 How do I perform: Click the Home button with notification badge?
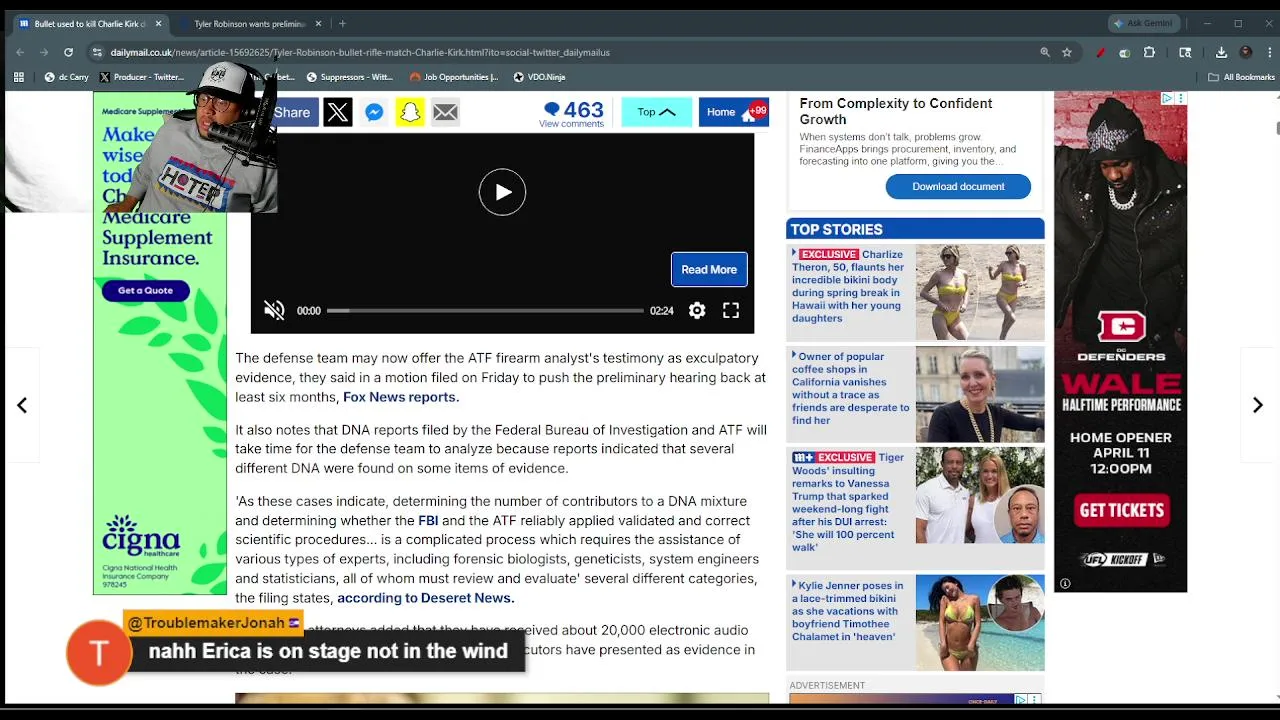point(733,112)
